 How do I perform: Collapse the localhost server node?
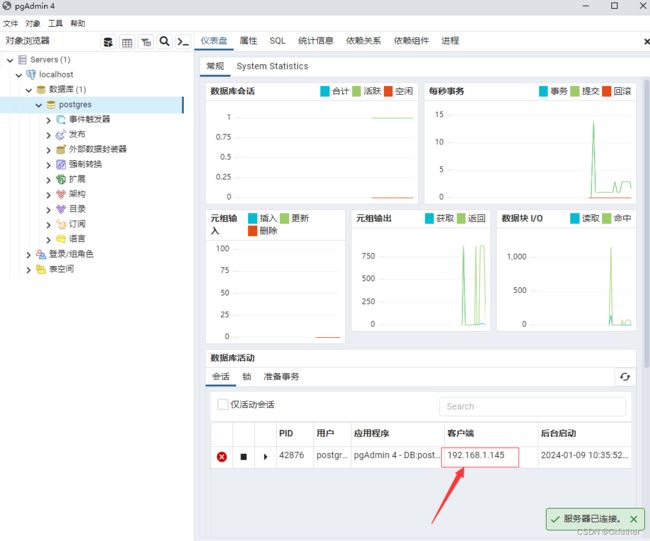click(19, 75)
